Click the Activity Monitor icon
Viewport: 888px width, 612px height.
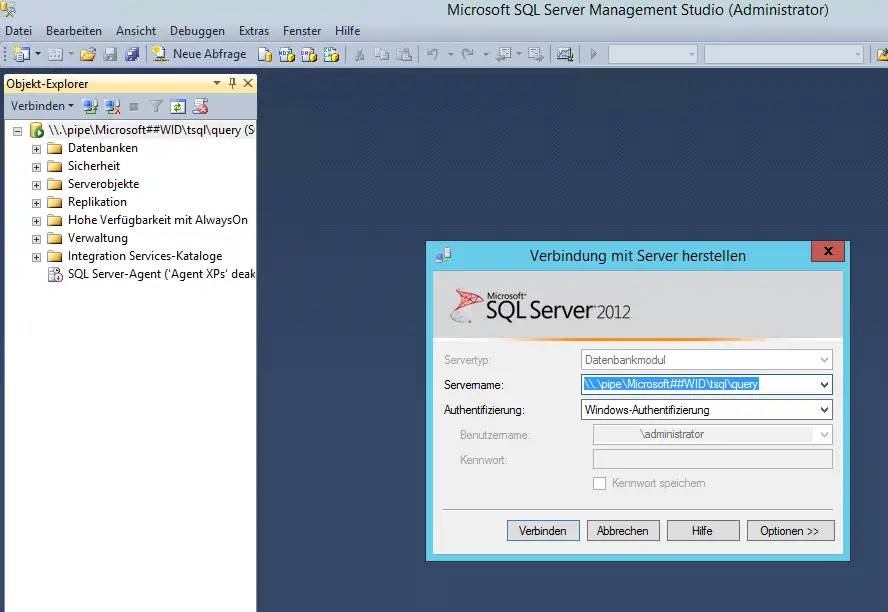(565, 54)
